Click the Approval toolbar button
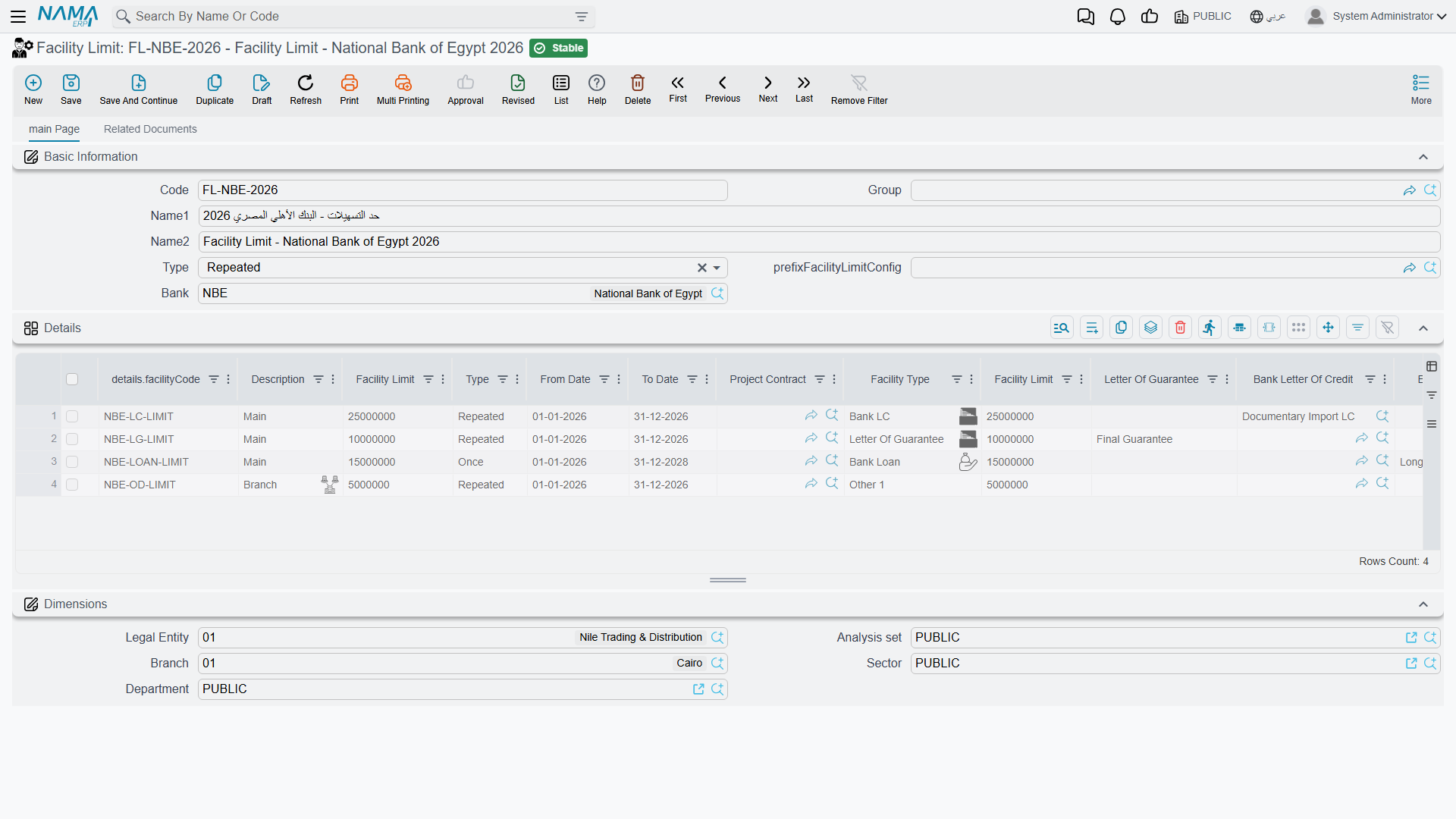The image size is (1456, 819). click(466, 89)
